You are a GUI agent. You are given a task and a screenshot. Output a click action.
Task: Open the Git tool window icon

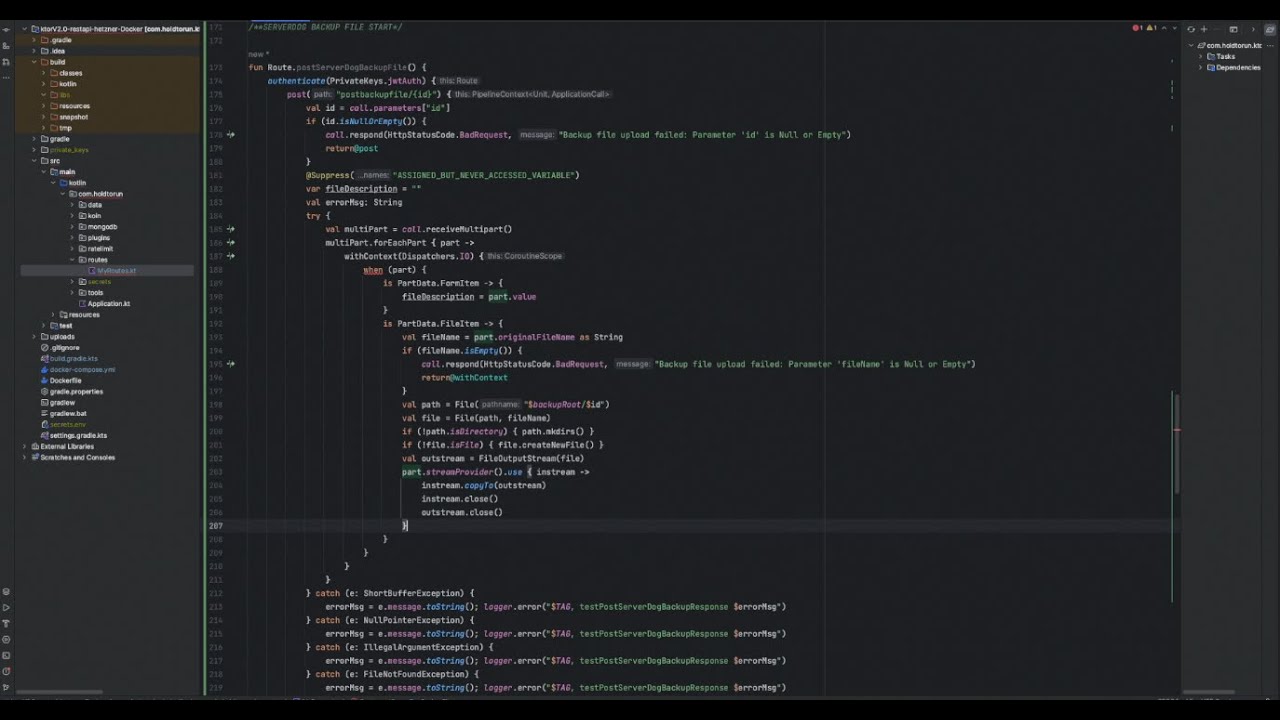click(x=6, y=687)
